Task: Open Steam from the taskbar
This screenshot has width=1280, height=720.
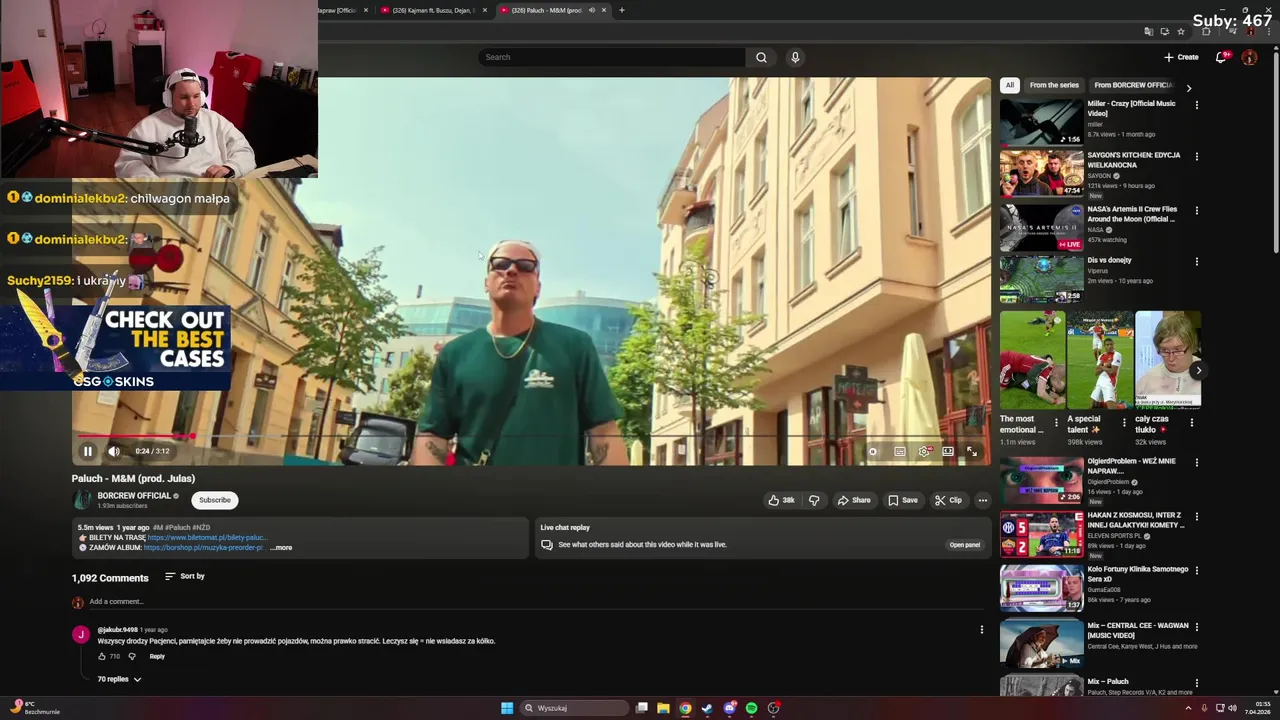Action: [x=707, y=708]
